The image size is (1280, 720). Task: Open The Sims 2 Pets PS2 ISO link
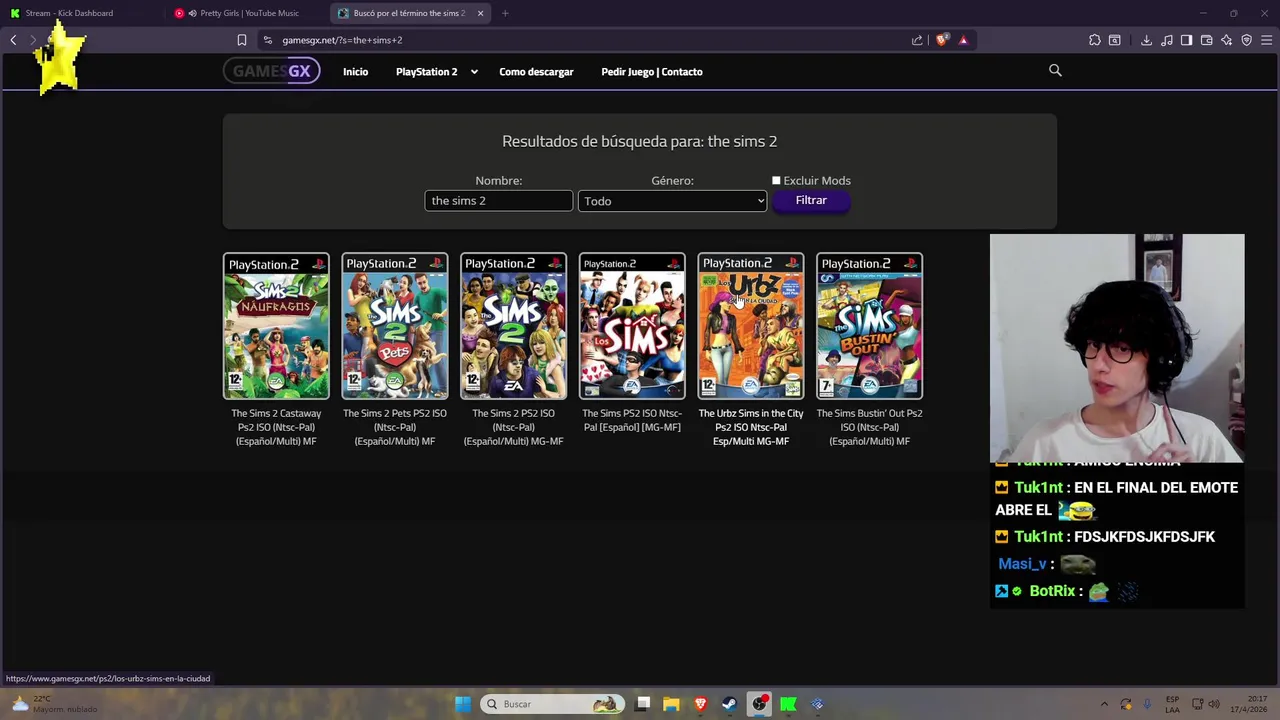pos(395,427)
